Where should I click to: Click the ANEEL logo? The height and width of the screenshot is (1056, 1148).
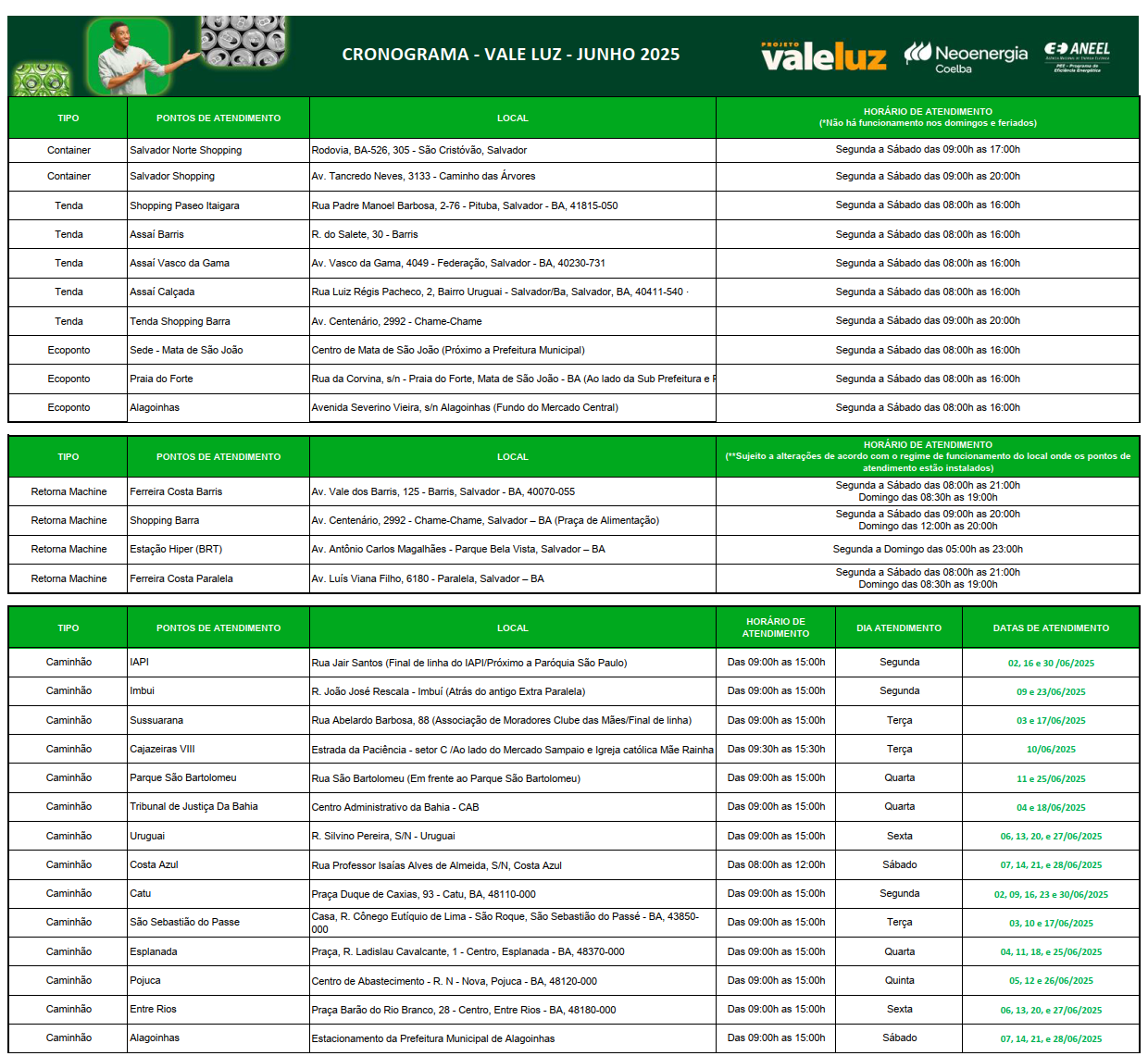click(x=1077, y=56)
